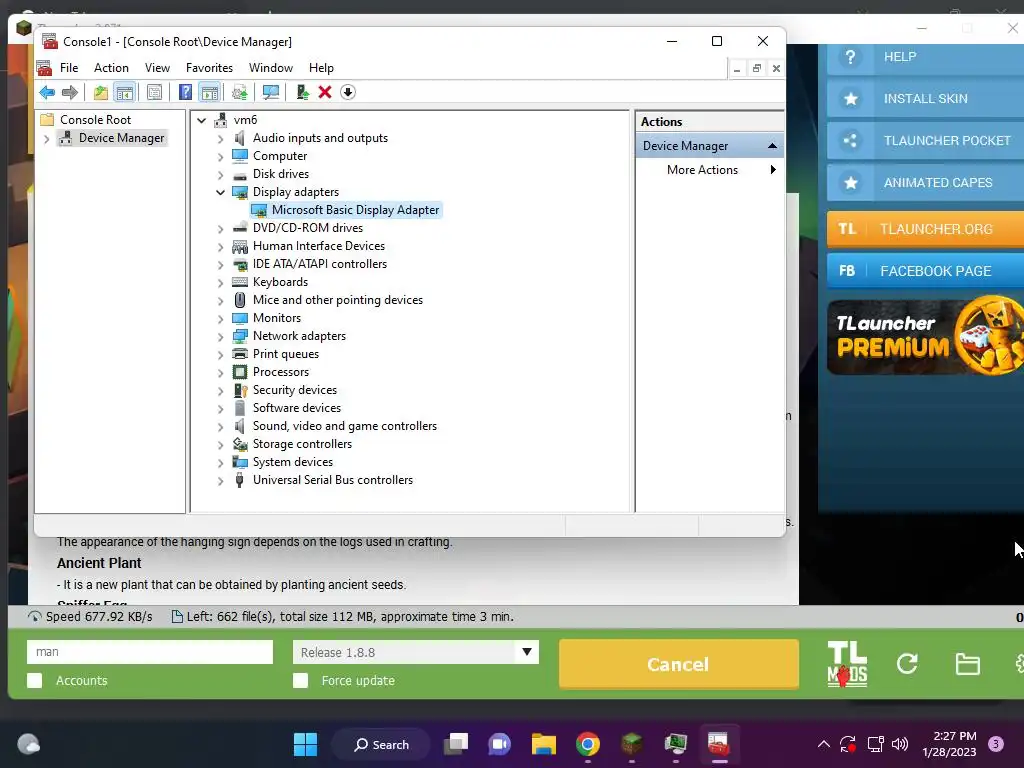This screenshot has height=768, width=1024.
Task: Click Scan for hardware changes monitor icon
Action: click(270, 92)
